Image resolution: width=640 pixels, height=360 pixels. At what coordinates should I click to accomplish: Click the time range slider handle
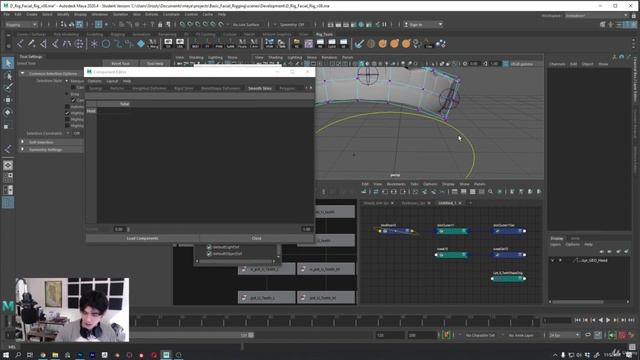pyautogui.click(x=251, y=335)
